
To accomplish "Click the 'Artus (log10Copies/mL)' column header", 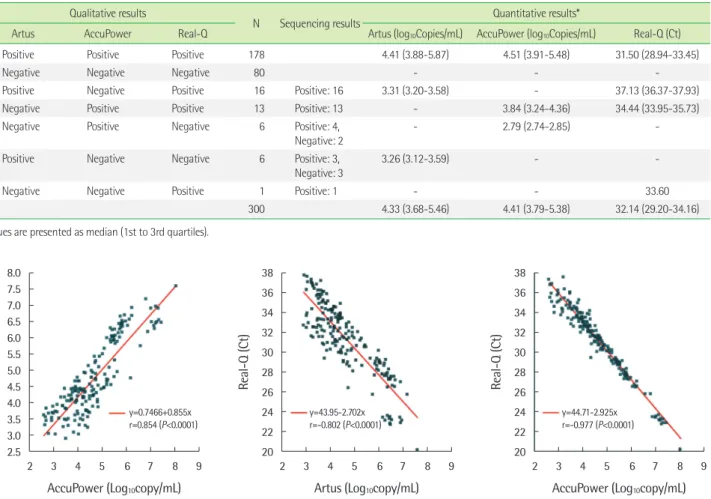I will pyautogui.click(x=415, y=34).
